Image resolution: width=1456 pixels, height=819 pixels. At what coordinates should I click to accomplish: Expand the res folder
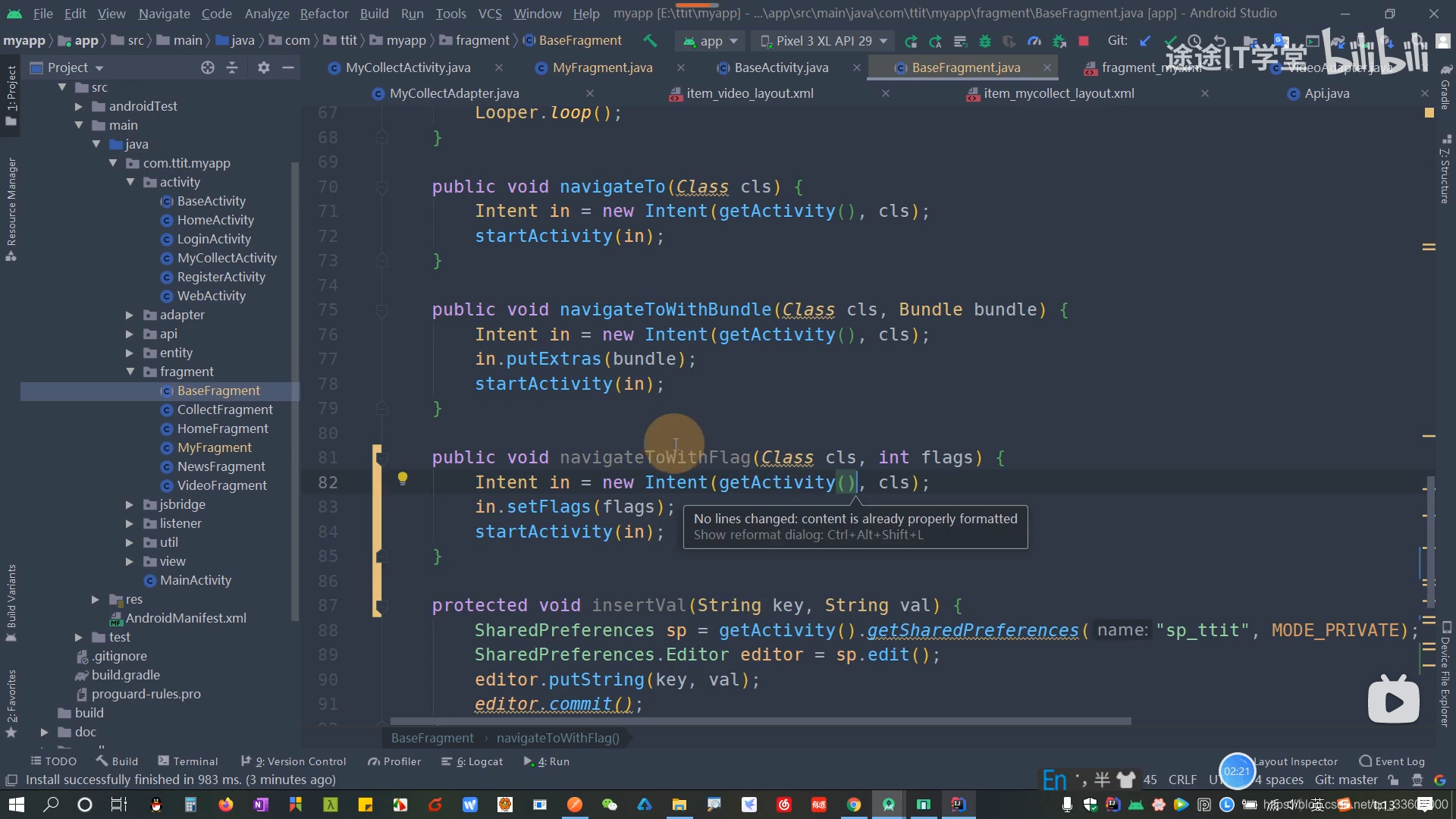(x=95, y=599)
